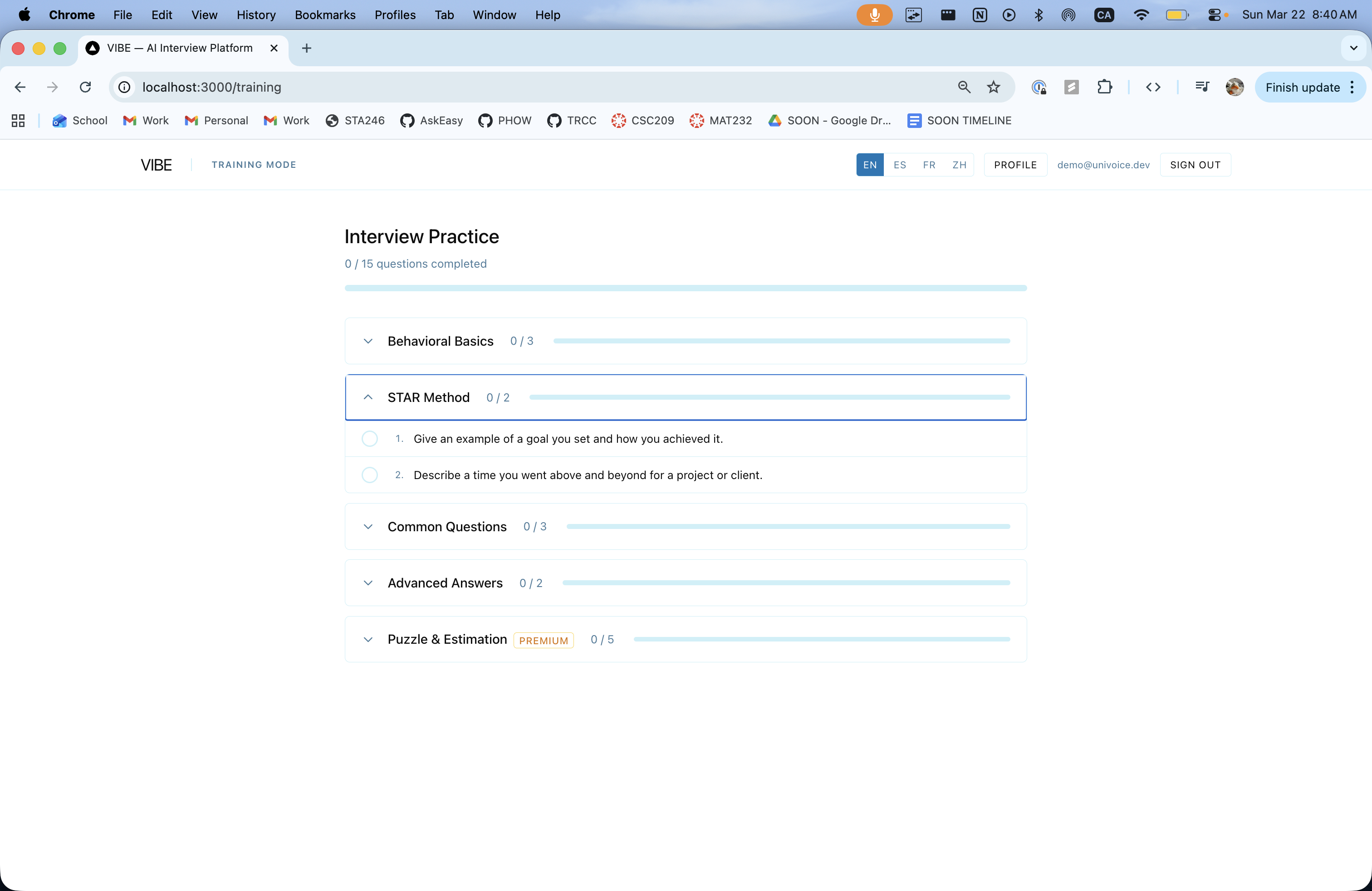Open the media controls playlist icon

(1202, 87)
